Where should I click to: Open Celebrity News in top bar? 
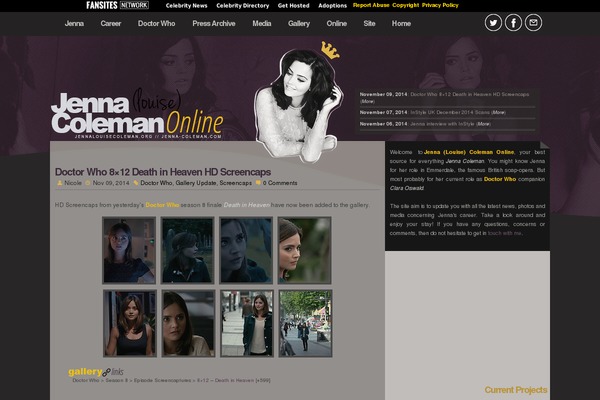[186, 6]
